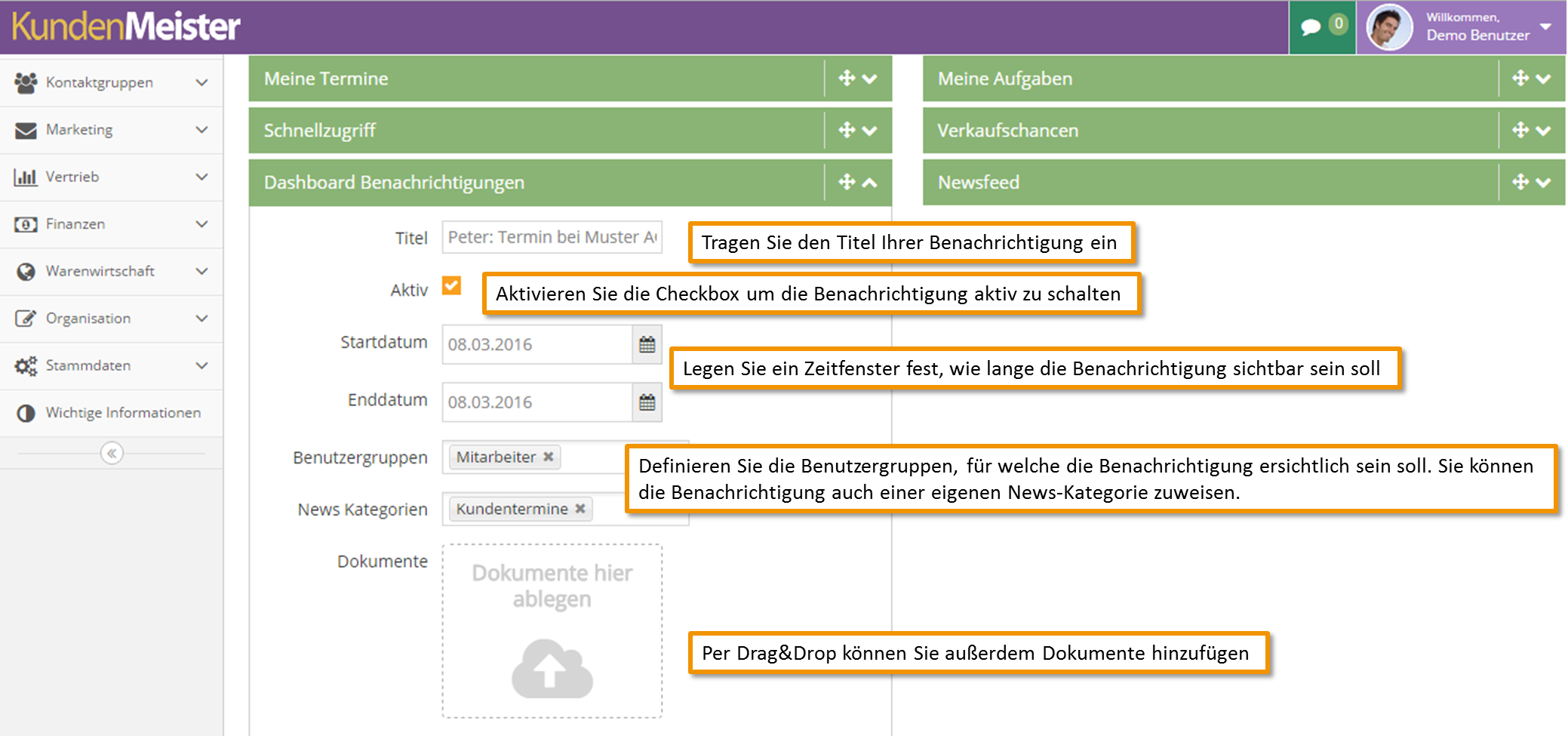Click the Dokumente drop zone
The height and width of the screenshot is (736, 1568).
[x=552, y=631]
